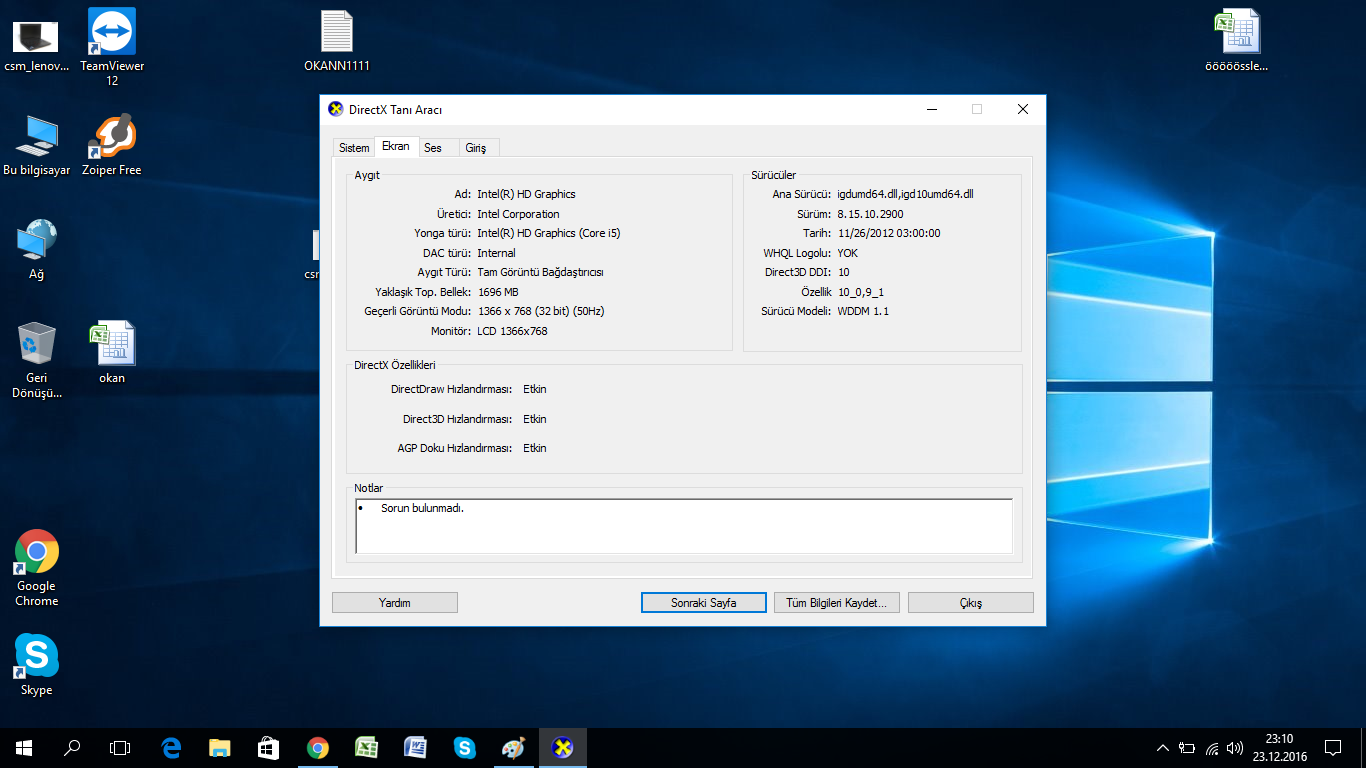Select the okan spreadsheet file icon
Viewport: 1366px width, 768px height.
(112, 352)
